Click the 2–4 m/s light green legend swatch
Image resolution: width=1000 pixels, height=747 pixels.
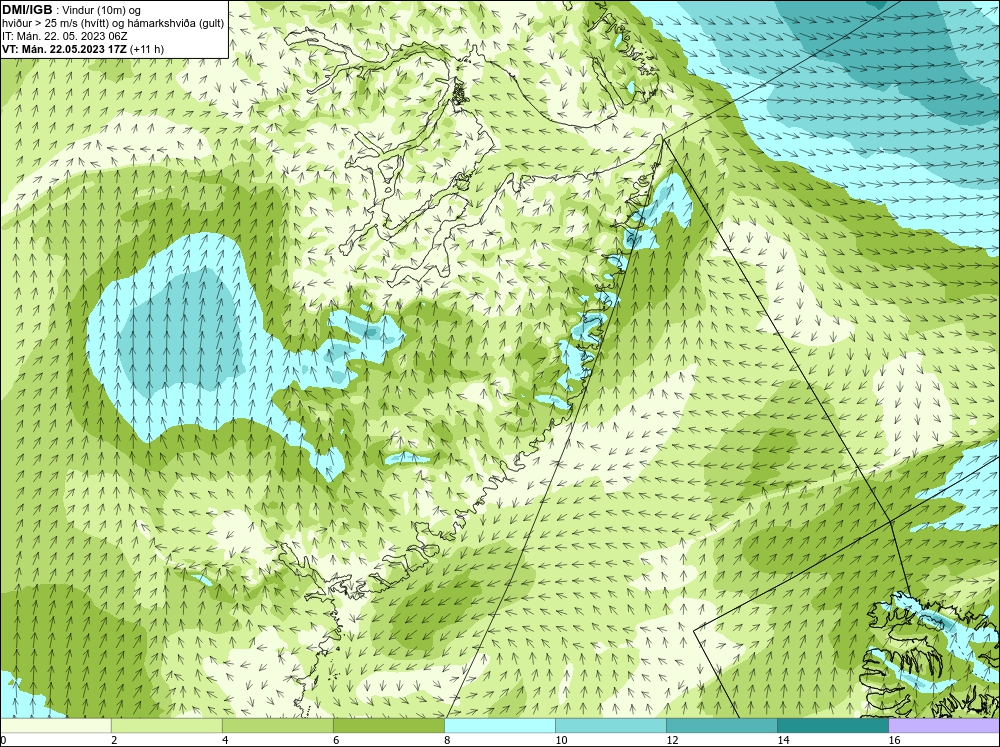[166, 725]
